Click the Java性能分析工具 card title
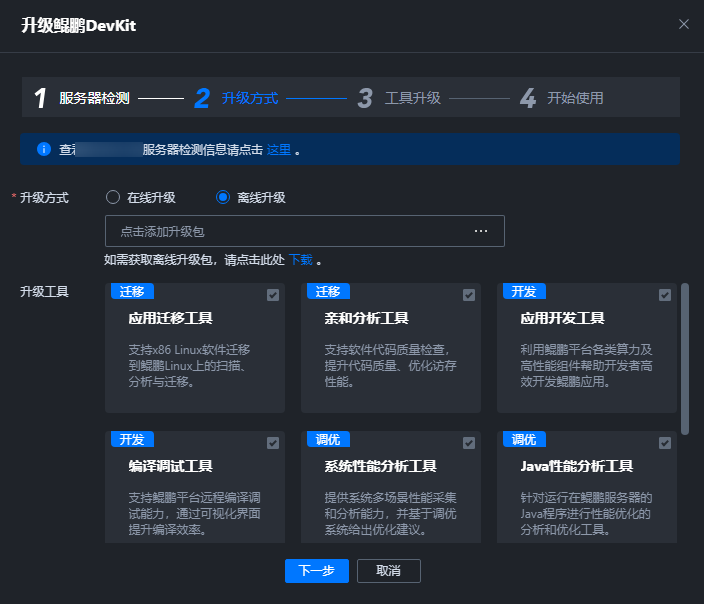The height and width of the screenshot is (604, 704). tap(576, 466)
